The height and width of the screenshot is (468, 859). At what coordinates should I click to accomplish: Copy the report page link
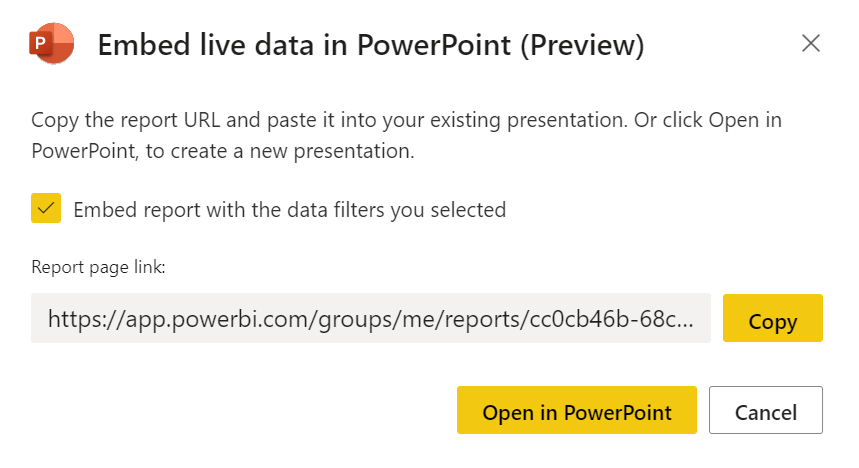tap(772, 318)
